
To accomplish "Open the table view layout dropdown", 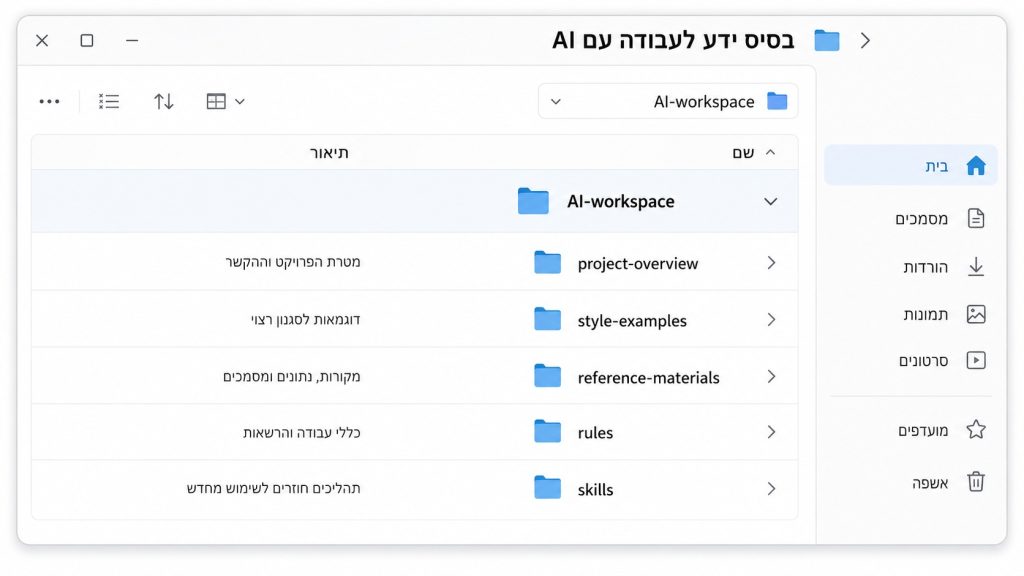I will point(225,101).
